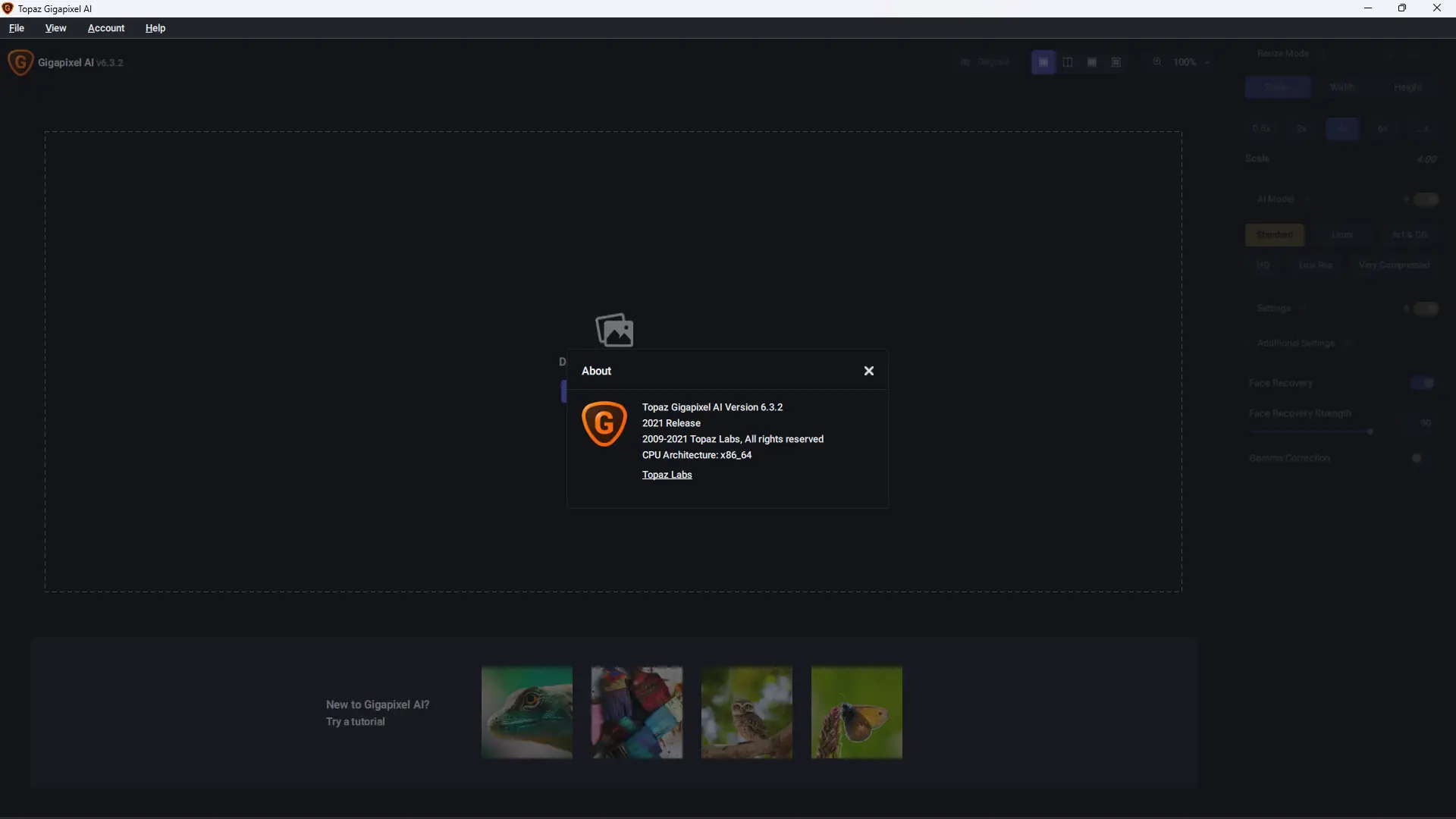
Task: Click the zoom magnifier icon
Action: pyautogui.click(x=1157, y=62)
